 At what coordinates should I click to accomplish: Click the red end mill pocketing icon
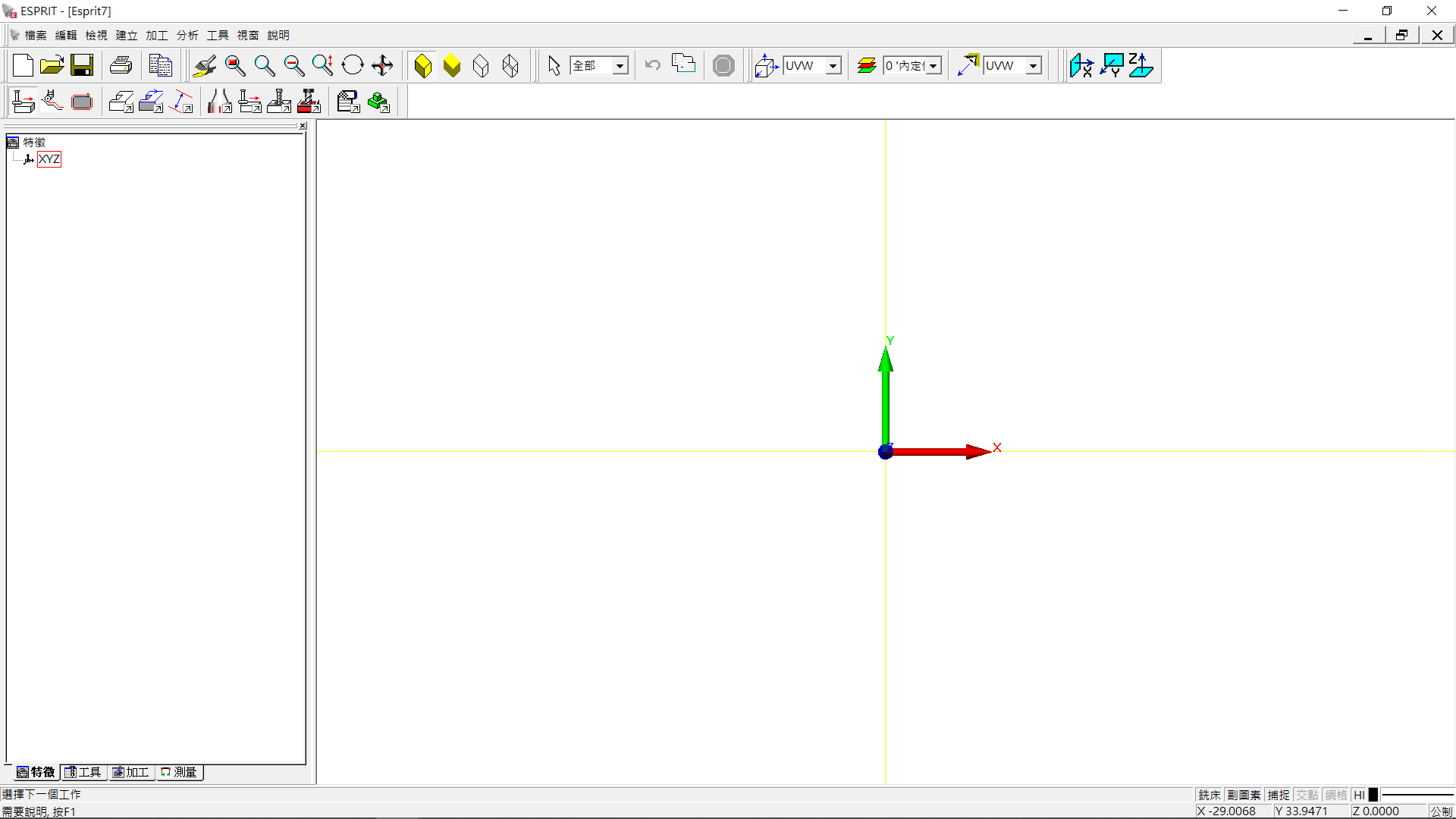[x=309, y=102]
